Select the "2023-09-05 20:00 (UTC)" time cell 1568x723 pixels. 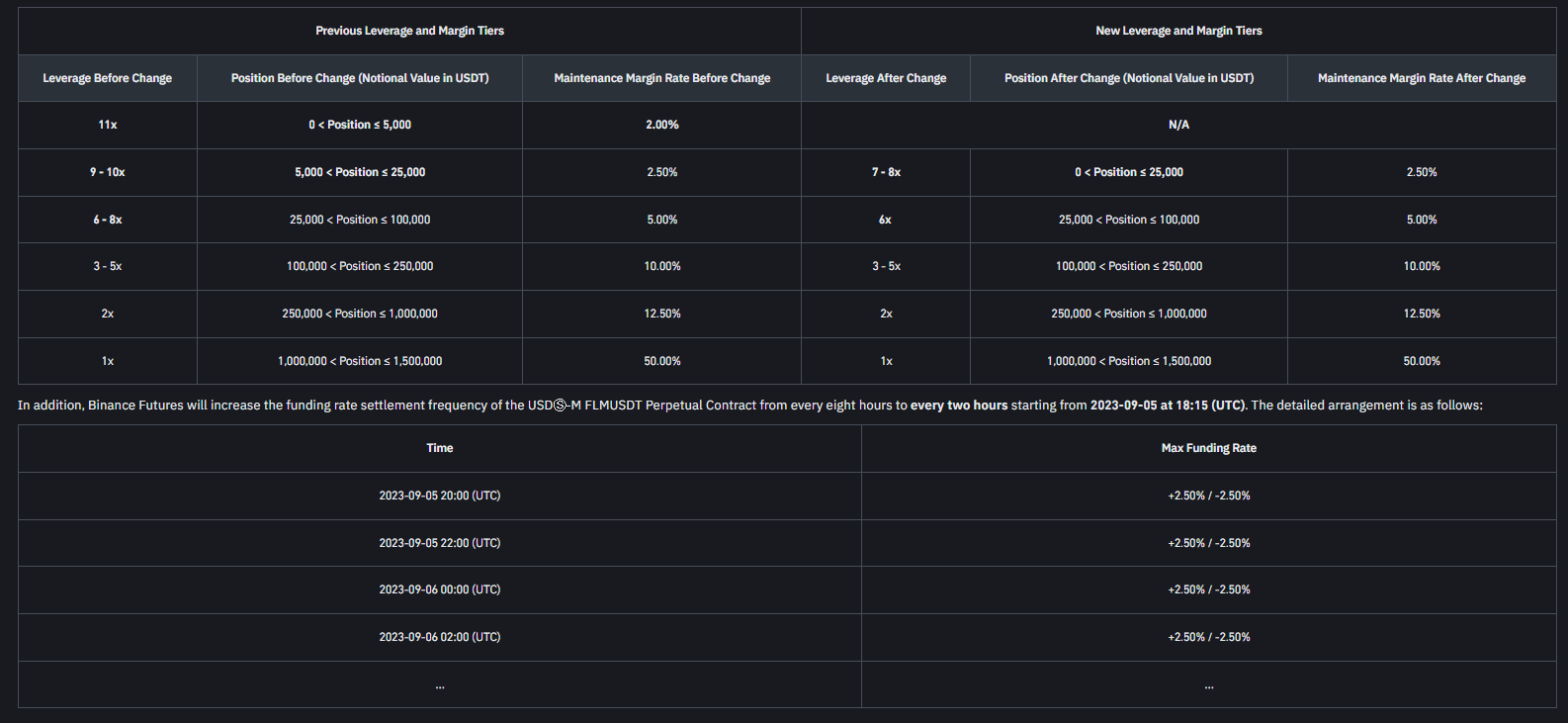[x=440, y=496]
